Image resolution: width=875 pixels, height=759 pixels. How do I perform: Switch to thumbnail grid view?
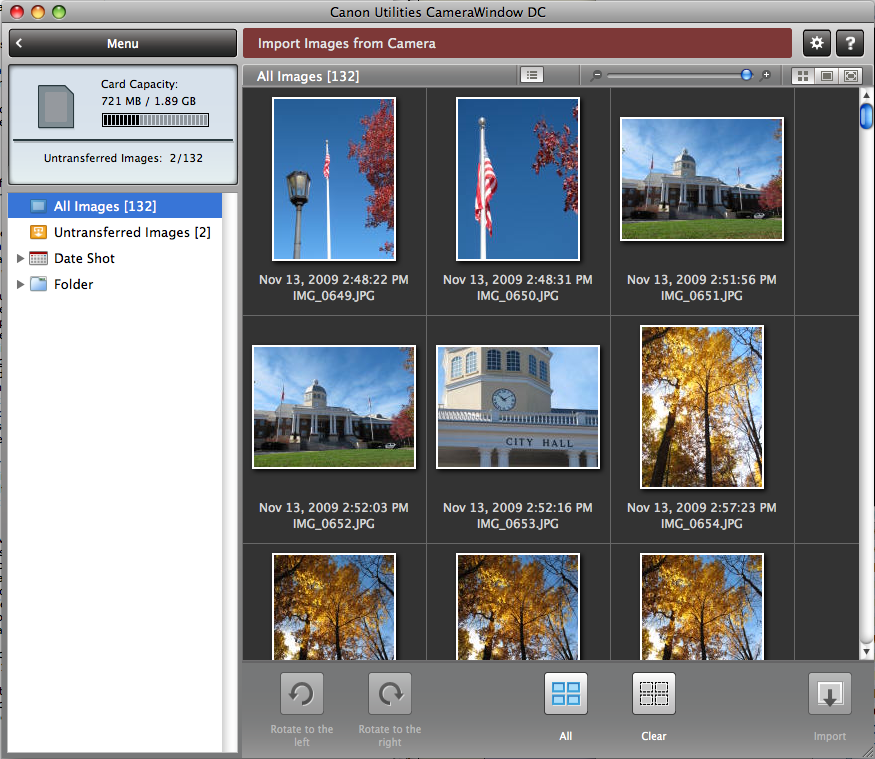pos(803,75)
